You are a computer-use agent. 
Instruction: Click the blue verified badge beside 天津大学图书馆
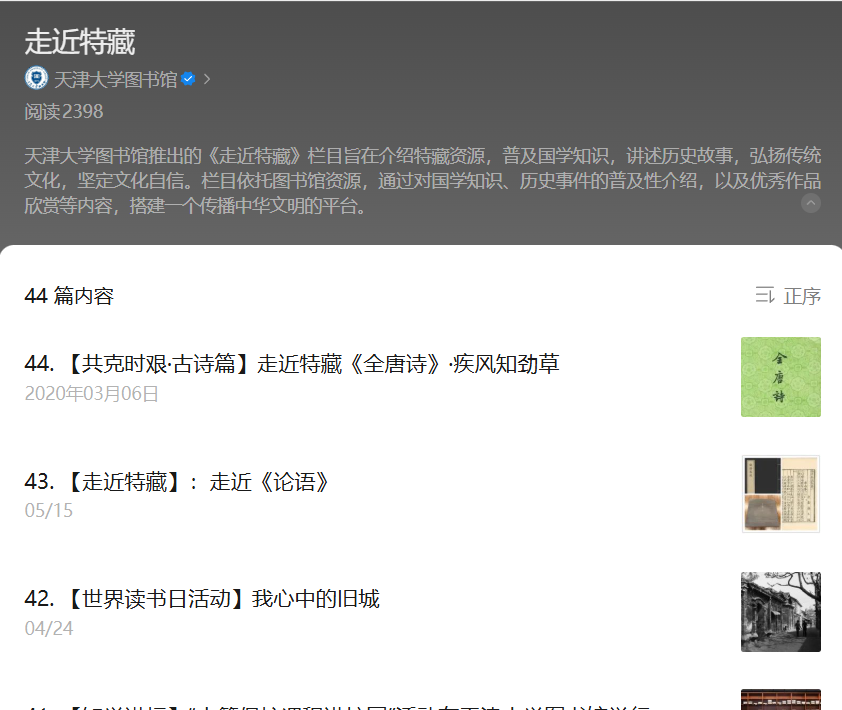(188, 79)
